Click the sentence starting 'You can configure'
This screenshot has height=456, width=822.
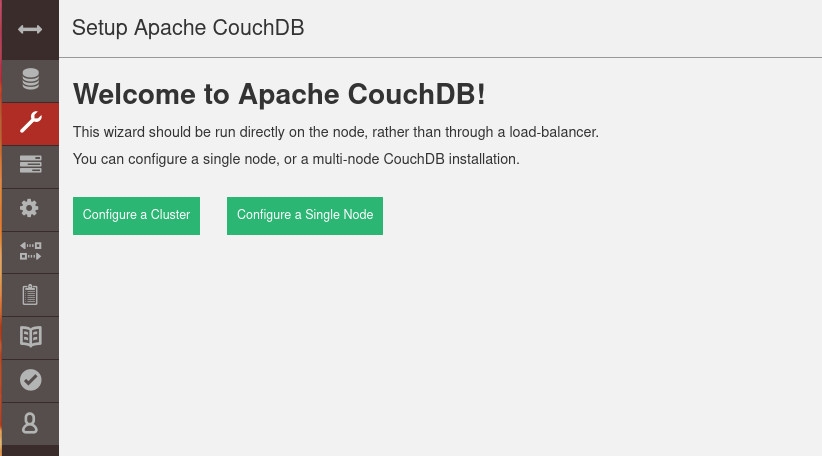click(296, 159)
